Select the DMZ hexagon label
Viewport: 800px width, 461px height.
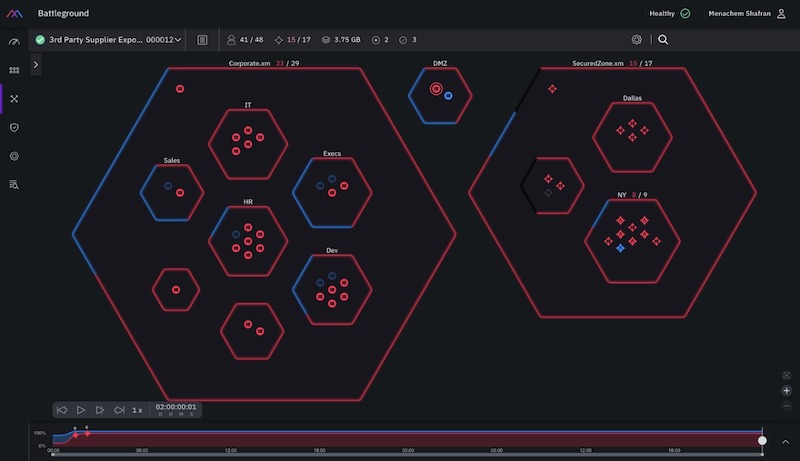pyautogui.click(x=440, y=63)
